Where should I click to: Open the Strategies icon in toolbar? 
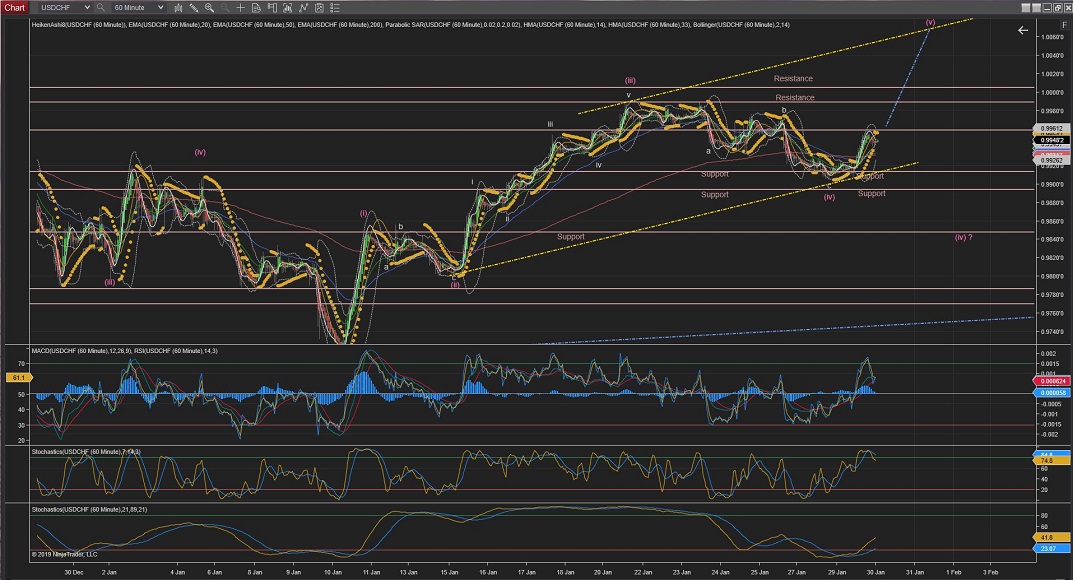click(287, 7)
